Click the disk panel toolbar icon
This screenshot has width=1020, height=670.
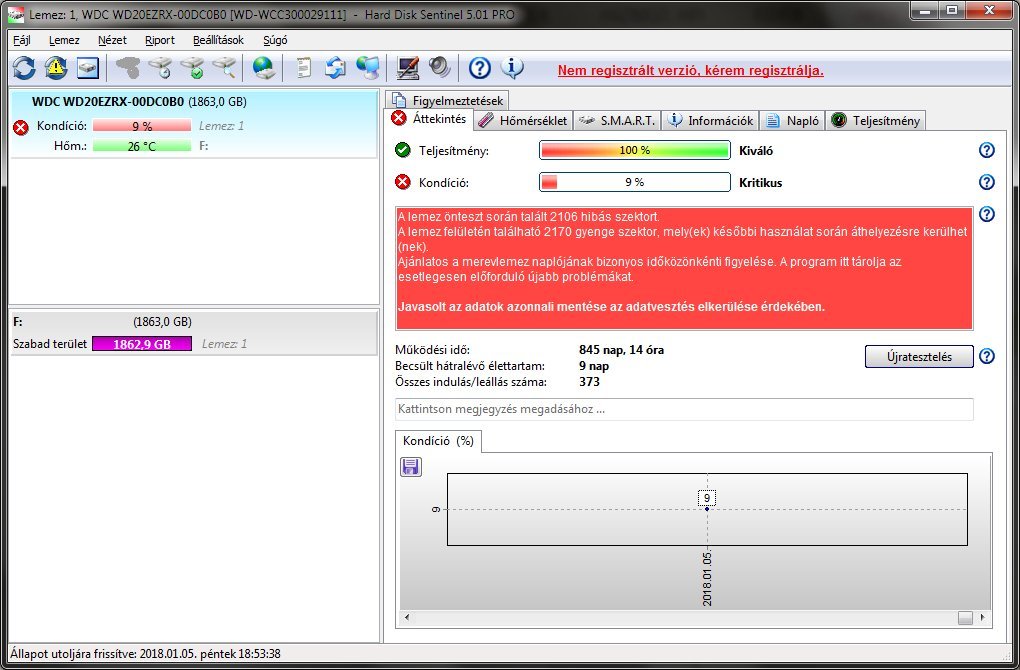(x=88, y=68)
